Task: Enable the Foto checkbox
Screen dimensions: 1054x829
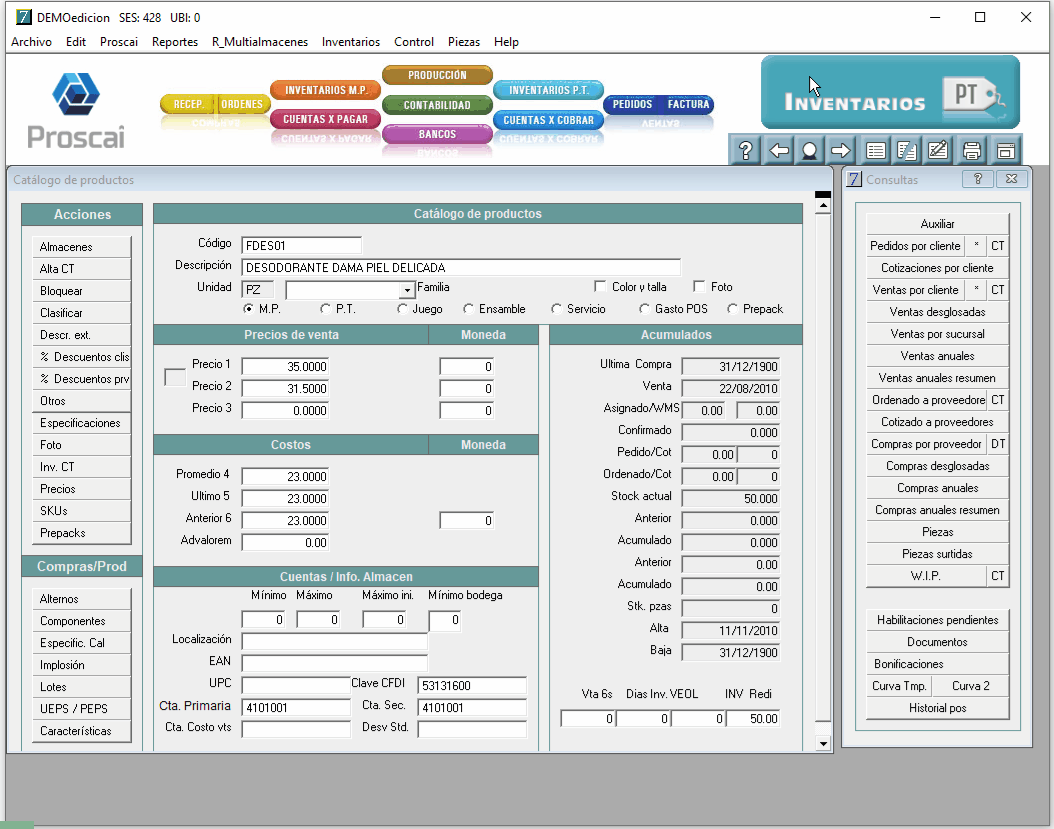Action: click(699, 286)
